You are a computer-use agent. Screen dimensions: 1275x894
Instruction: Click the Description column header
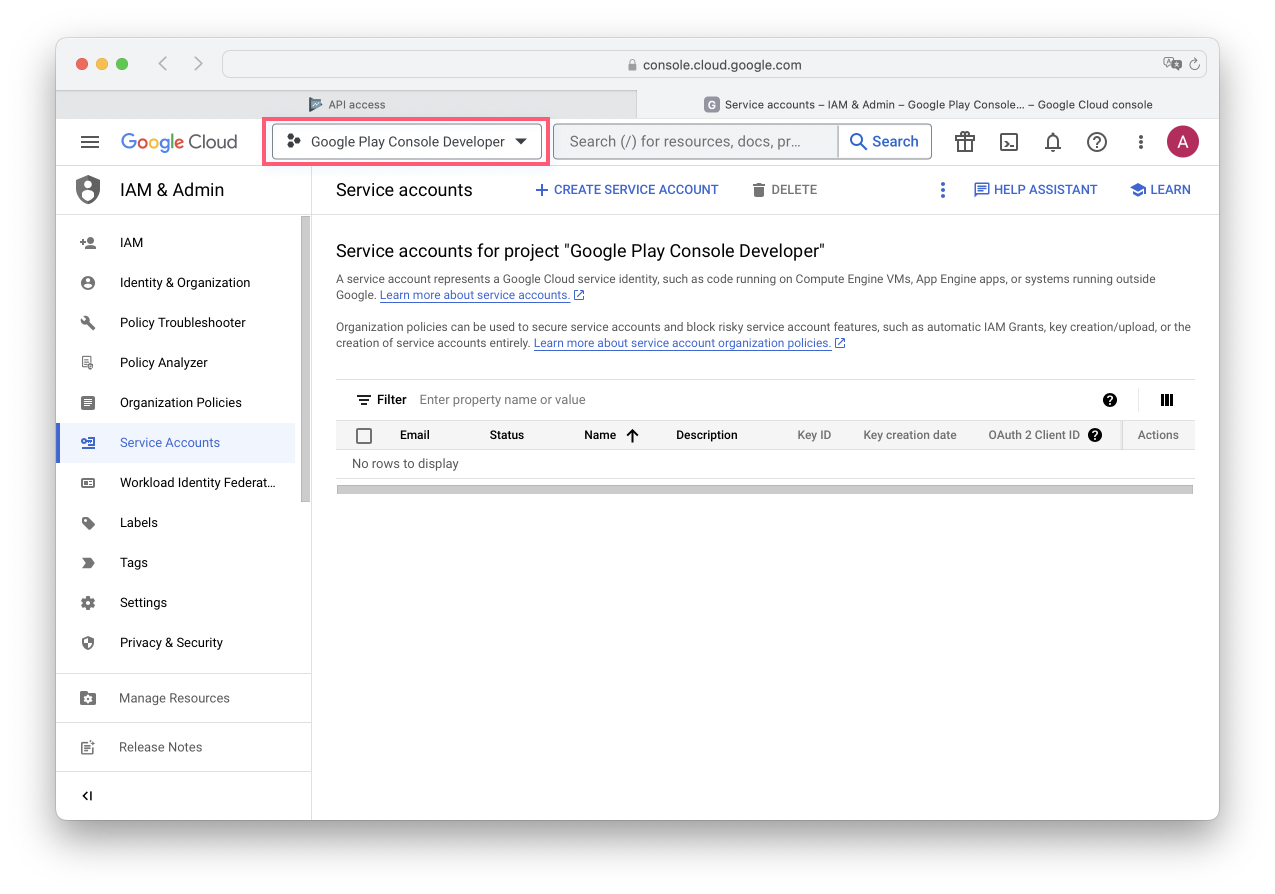coord(707,435)
